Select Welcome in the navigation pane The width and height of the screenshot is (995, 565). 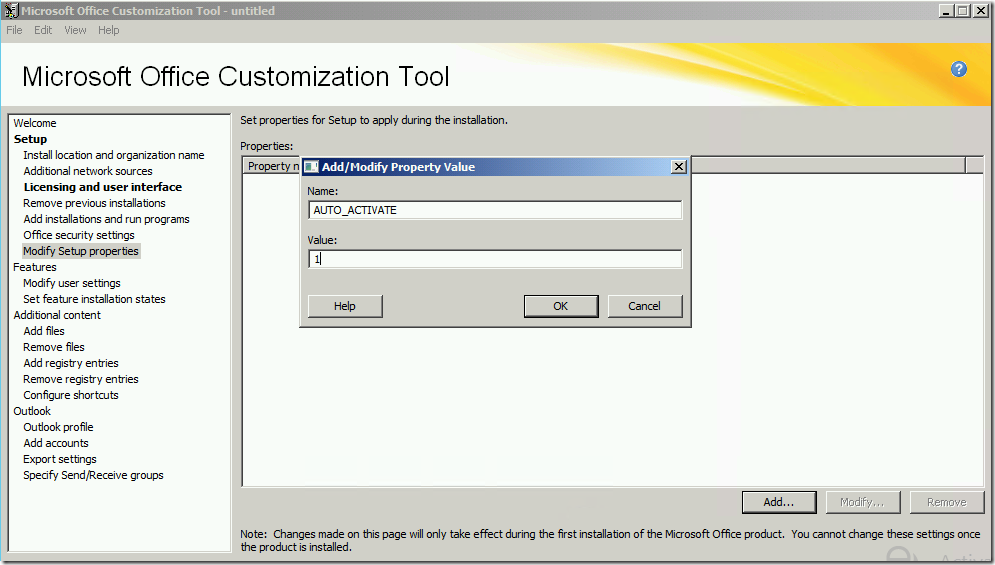[x=35, y=123]
